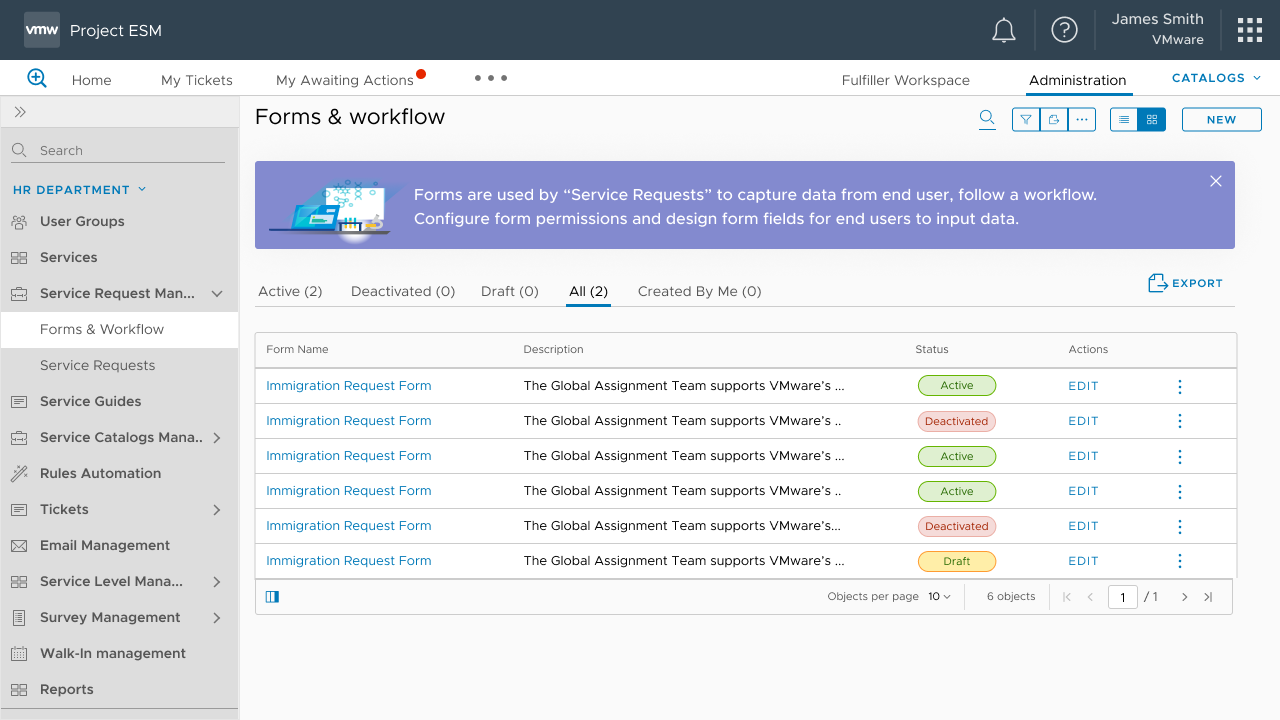Viewport: 1280px width, 720px height.
Task: Open the column chooser icon in table footer
Action: 272,597
